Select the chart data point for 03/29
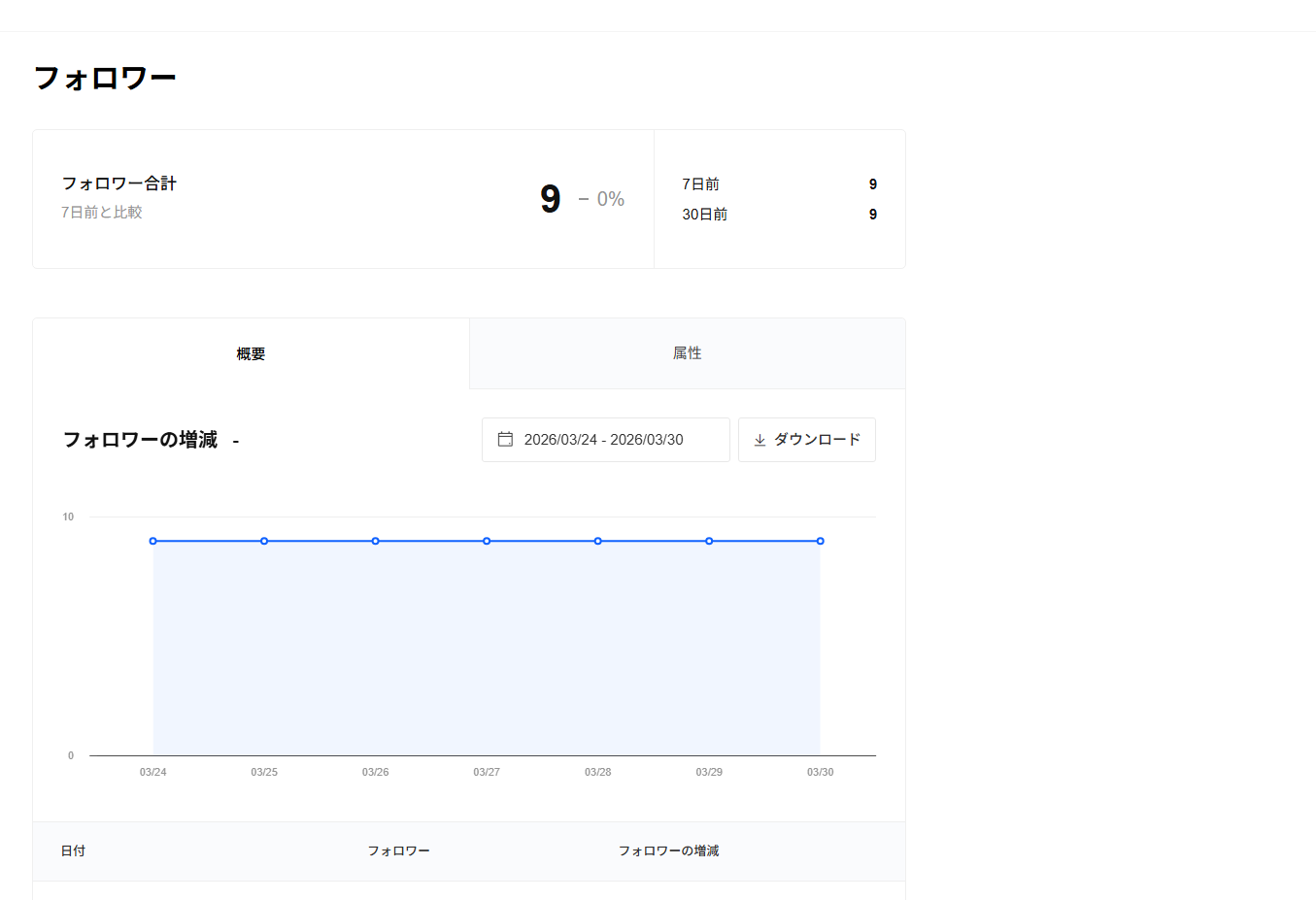Screen dimensions: 1316x900 tap(709, 541)
